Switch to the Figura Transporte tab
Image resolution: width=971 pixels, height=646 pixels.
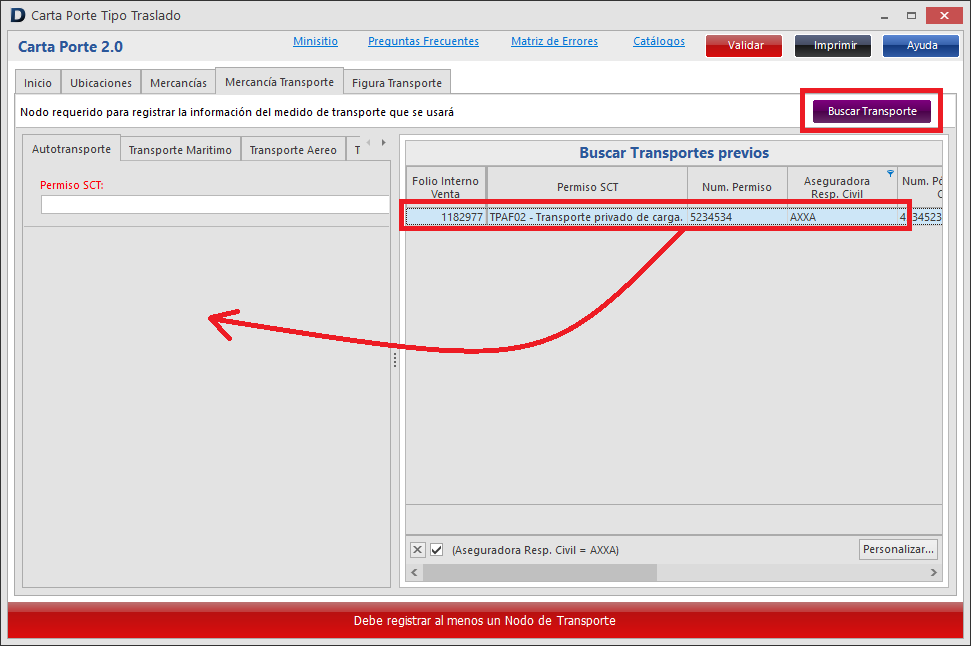[396, 83]
